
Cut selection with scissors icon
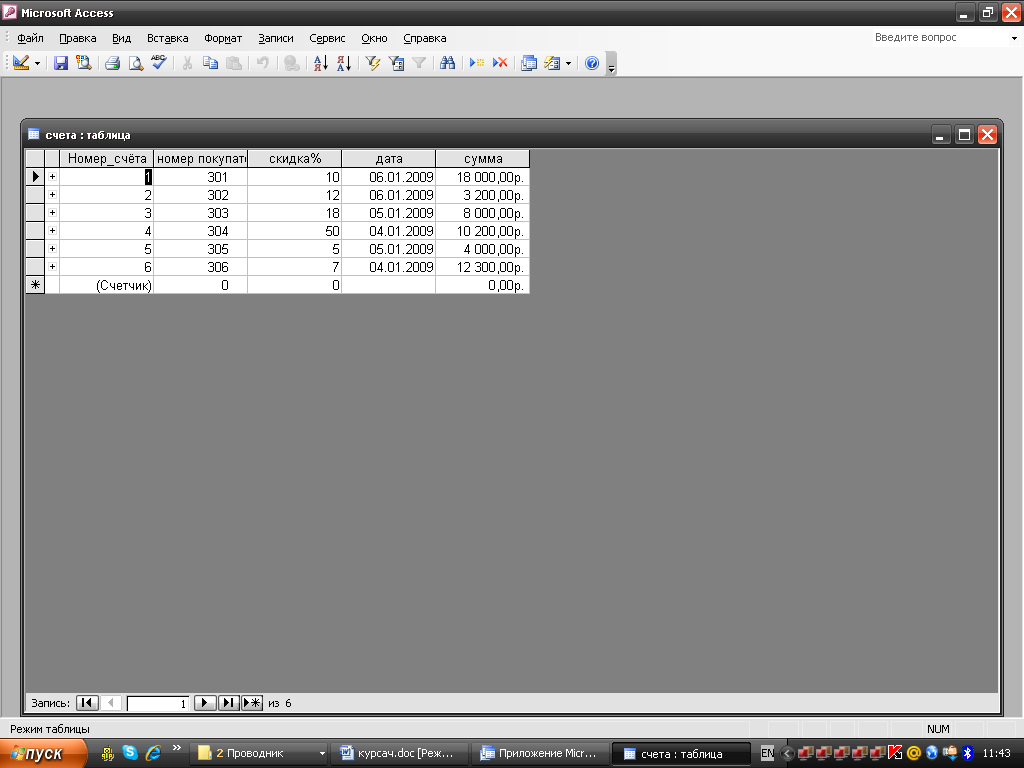[187, 63]
